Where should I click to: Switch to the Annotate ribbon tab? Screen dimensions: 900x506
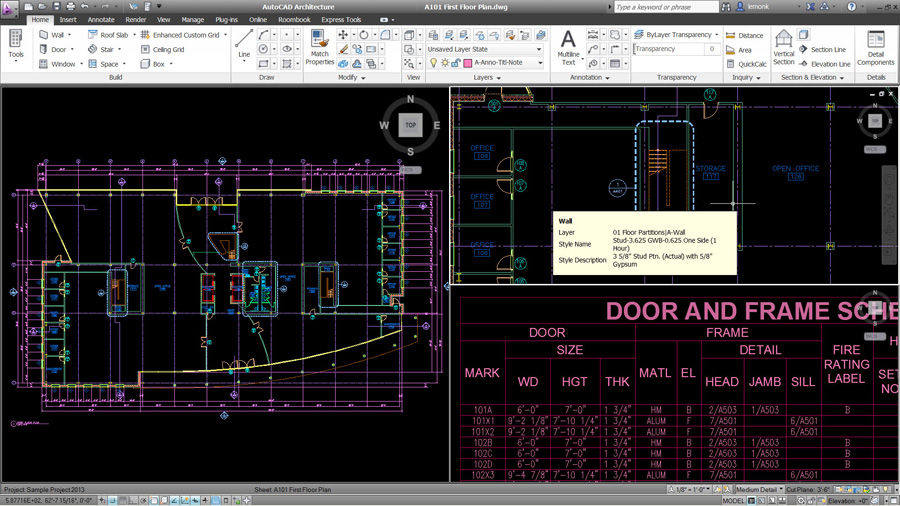click(x=101, y=20)
